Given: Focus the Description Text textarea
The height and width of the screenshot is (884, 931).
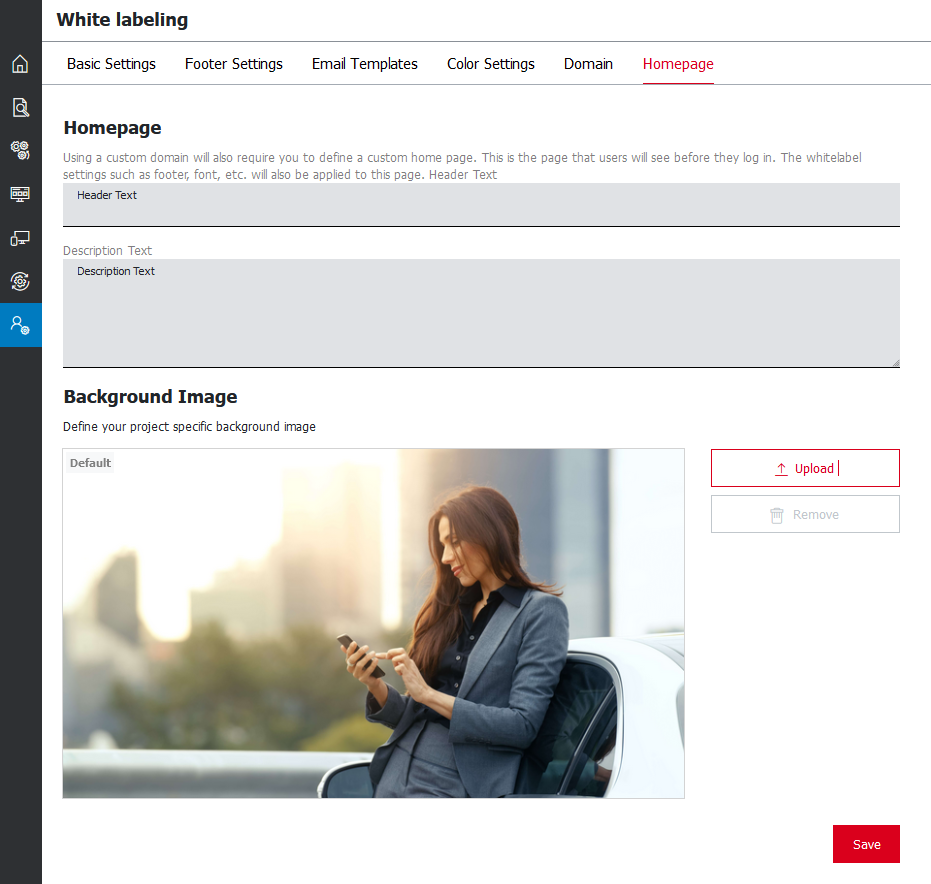Looking at the screenshot, I should click(481, 313).
